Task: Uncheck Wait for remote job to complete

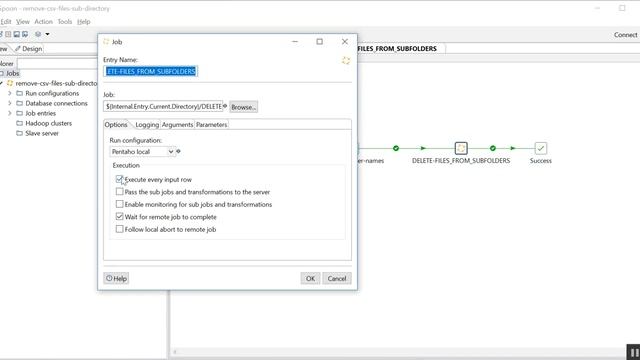Action: coord(119,216)
